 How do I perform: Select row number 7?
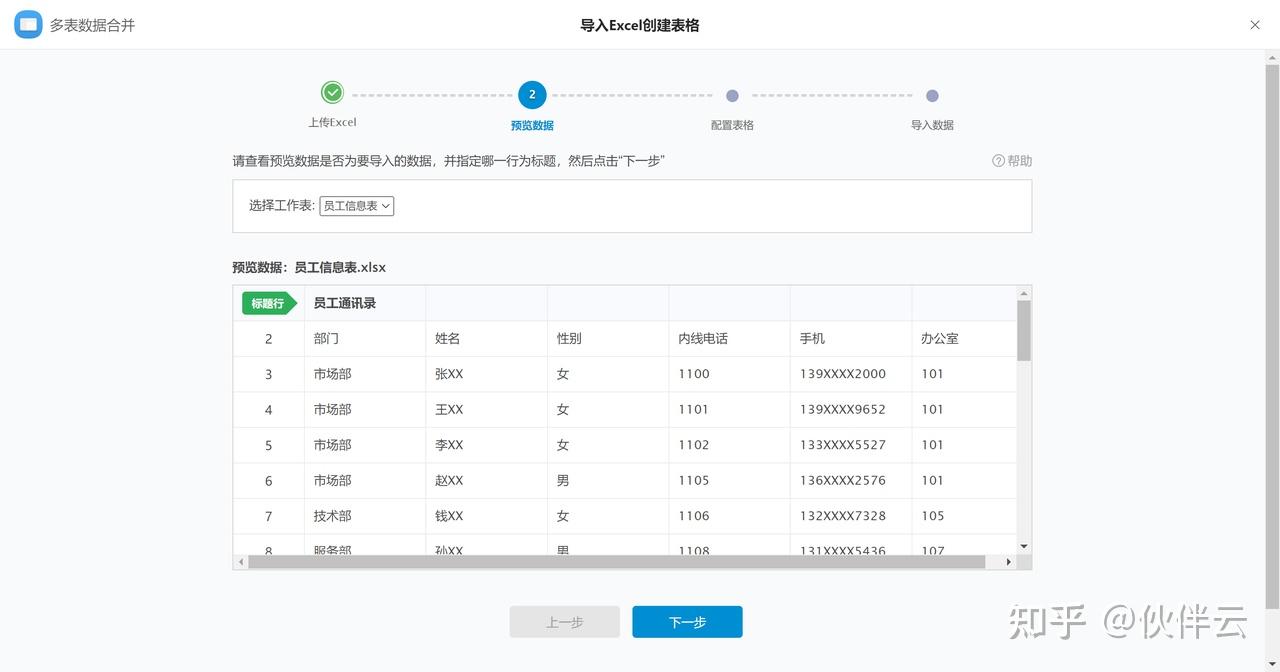[x=268, y=516]
